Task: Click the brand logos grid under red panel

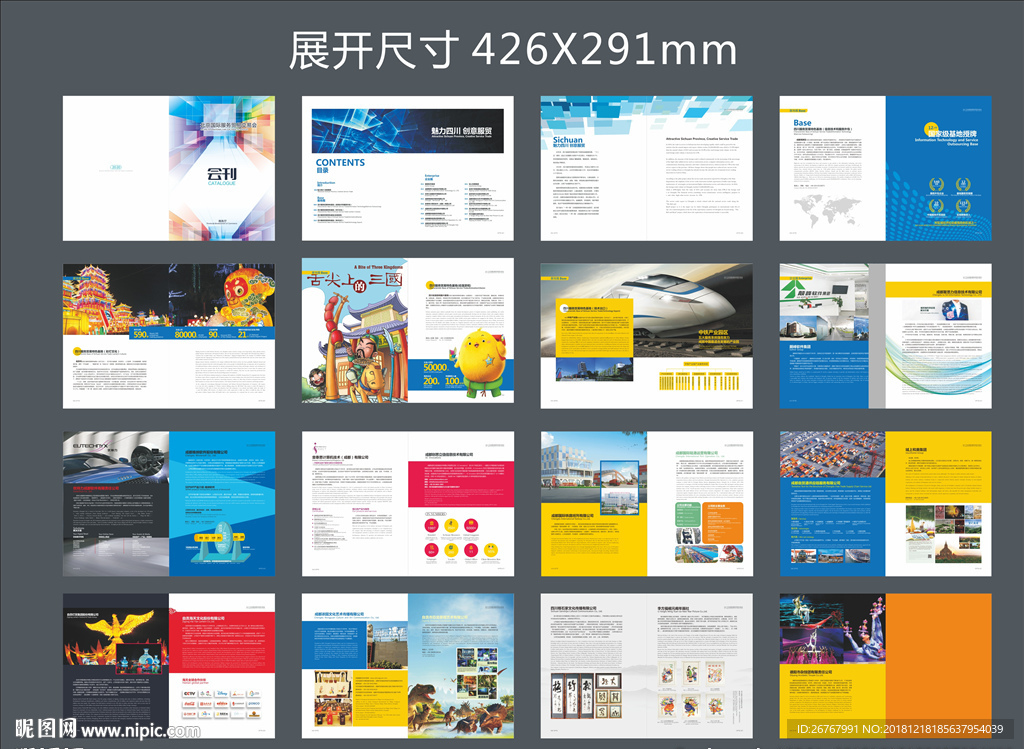Action: tap(221, 704)
